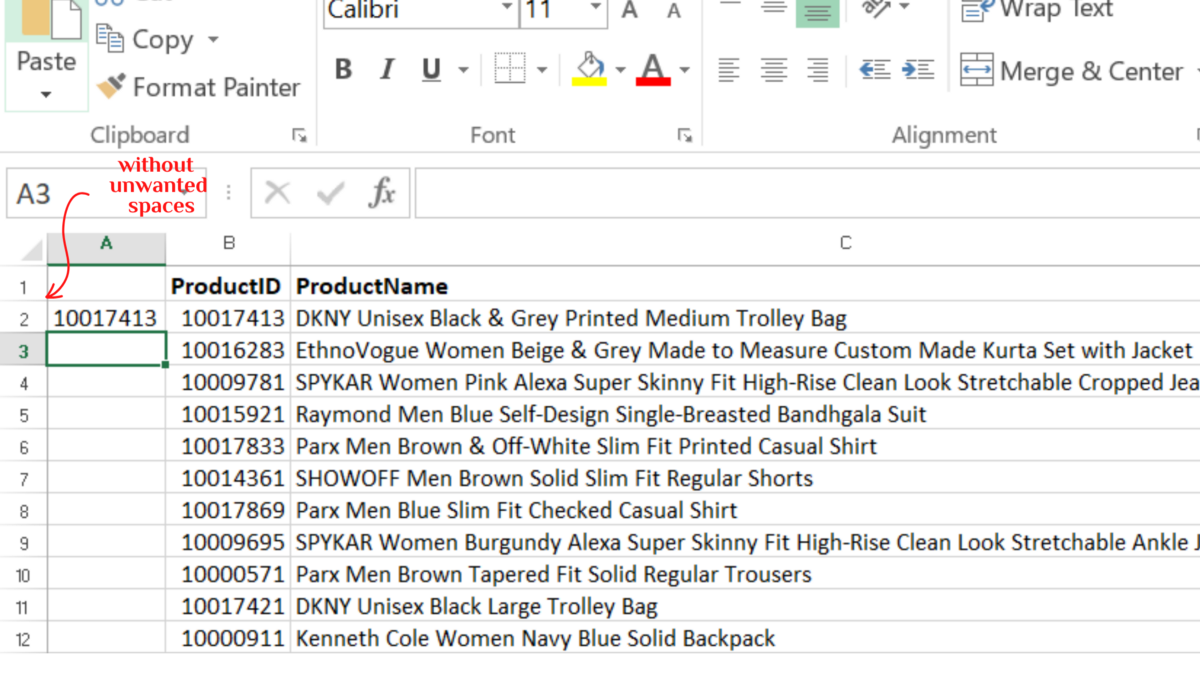Click the Calibri font name box
This screenshot has height=675, width=1200.
[410, 10]
